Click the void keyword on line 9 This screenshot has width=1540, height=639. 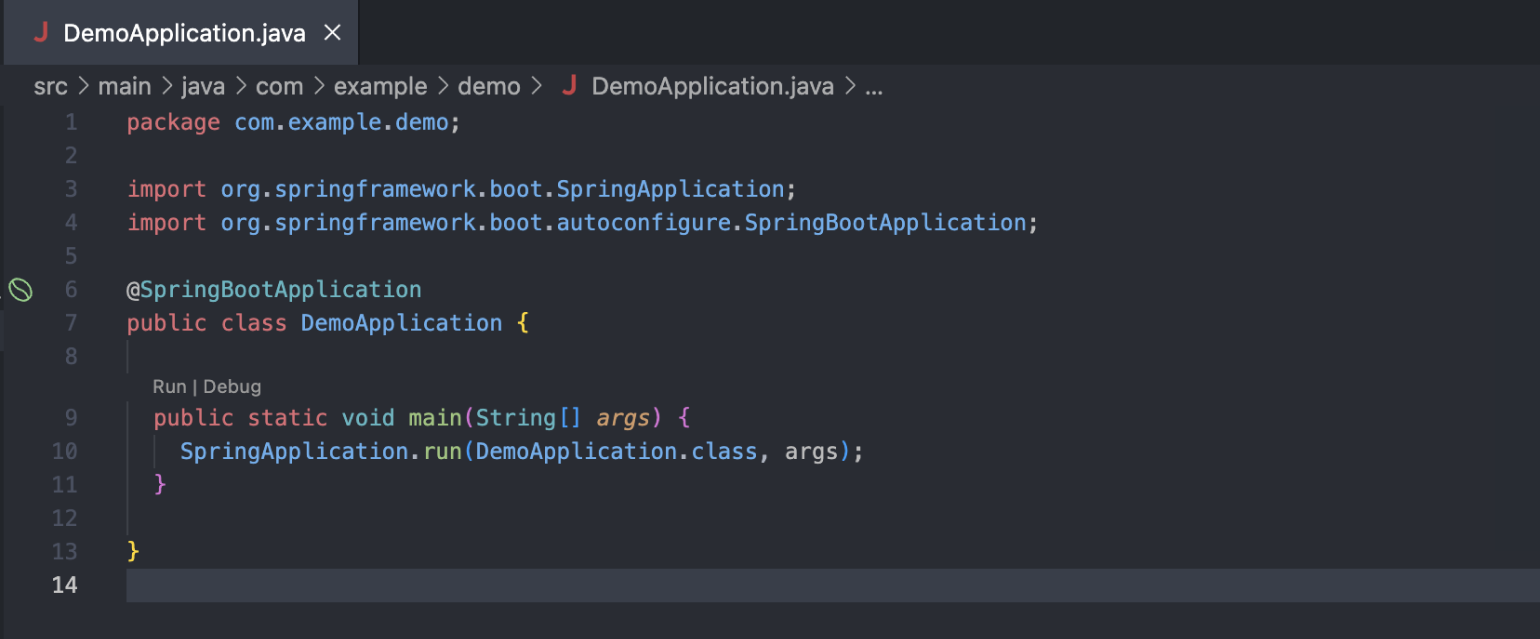[x=368, y=418]
